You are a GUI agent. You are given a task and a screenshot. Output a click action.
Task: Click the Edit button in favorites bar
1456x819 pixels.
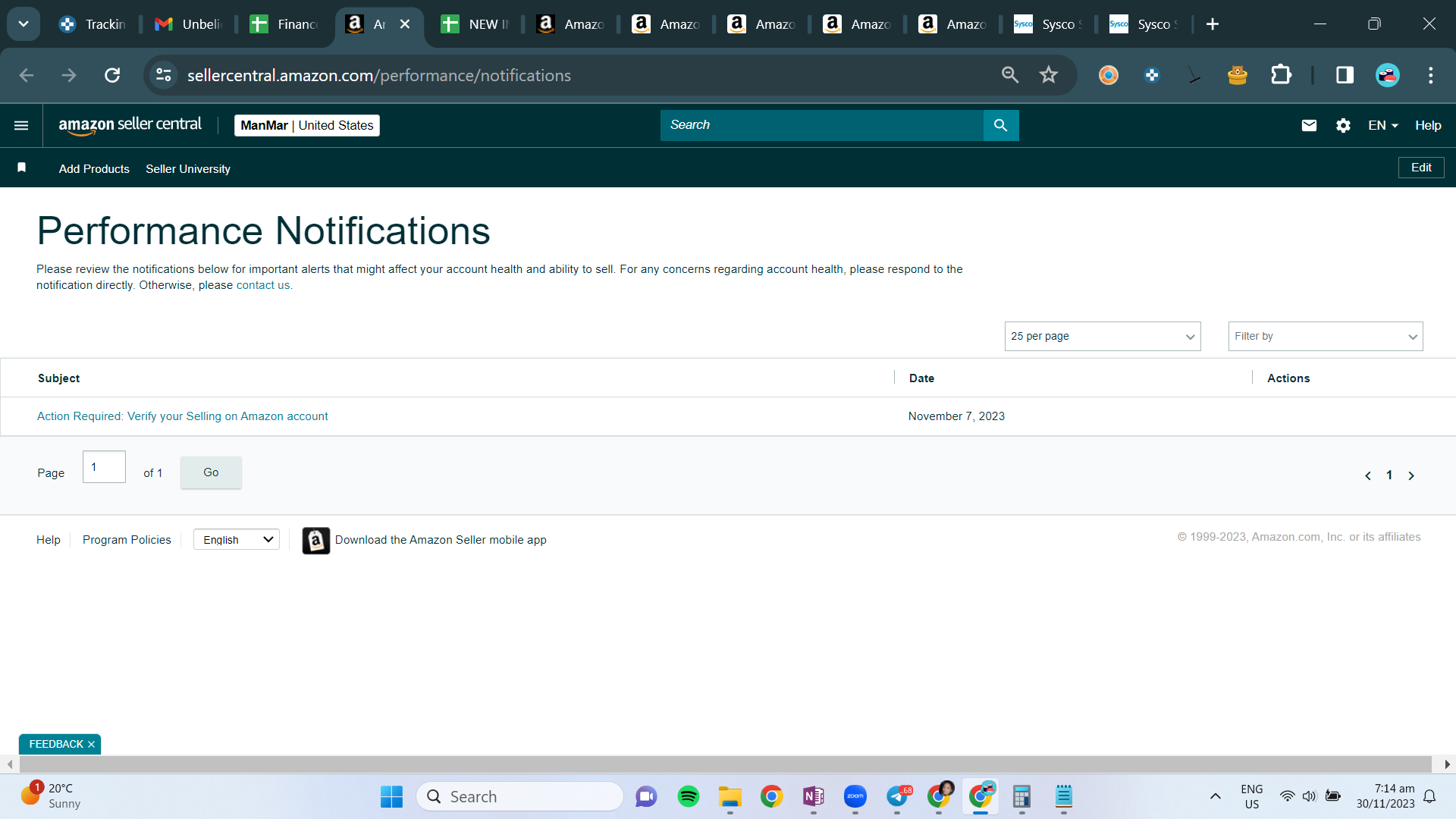[x=1421, y=168]
